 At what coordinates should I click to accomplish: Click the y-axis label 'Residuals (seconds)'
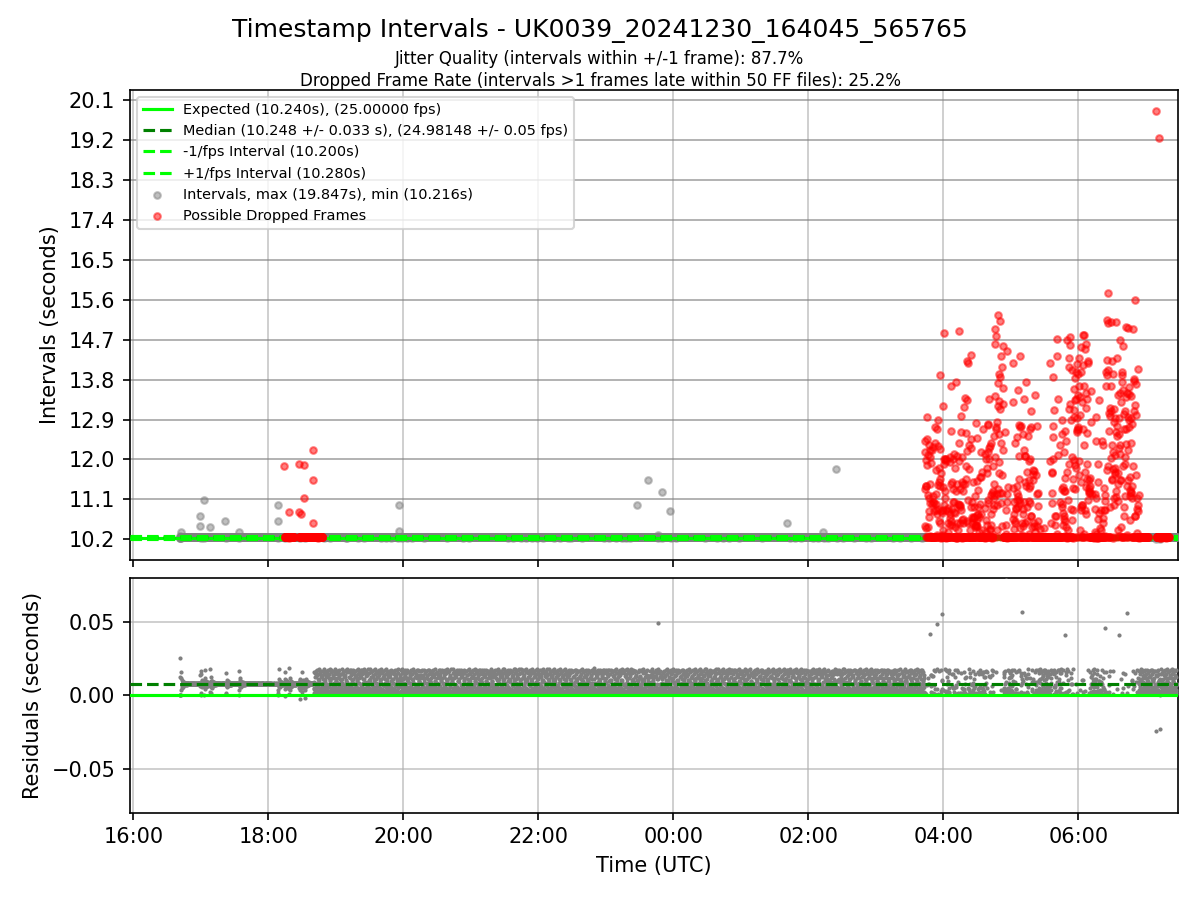click(31, 696)
